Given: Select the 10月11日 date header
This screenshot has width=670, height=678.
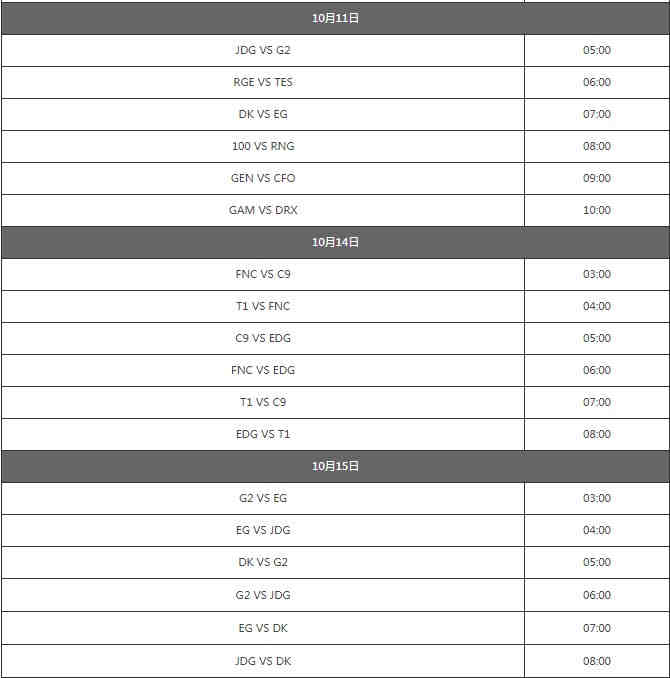Looking at the screenshot, I should [335, 18].
